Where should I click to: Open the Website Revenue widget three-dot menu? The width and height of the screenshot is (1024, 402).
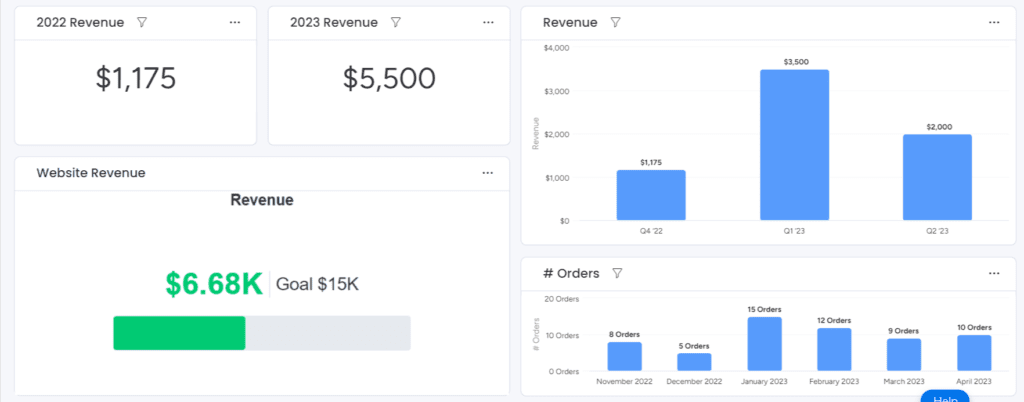point(487,173)
